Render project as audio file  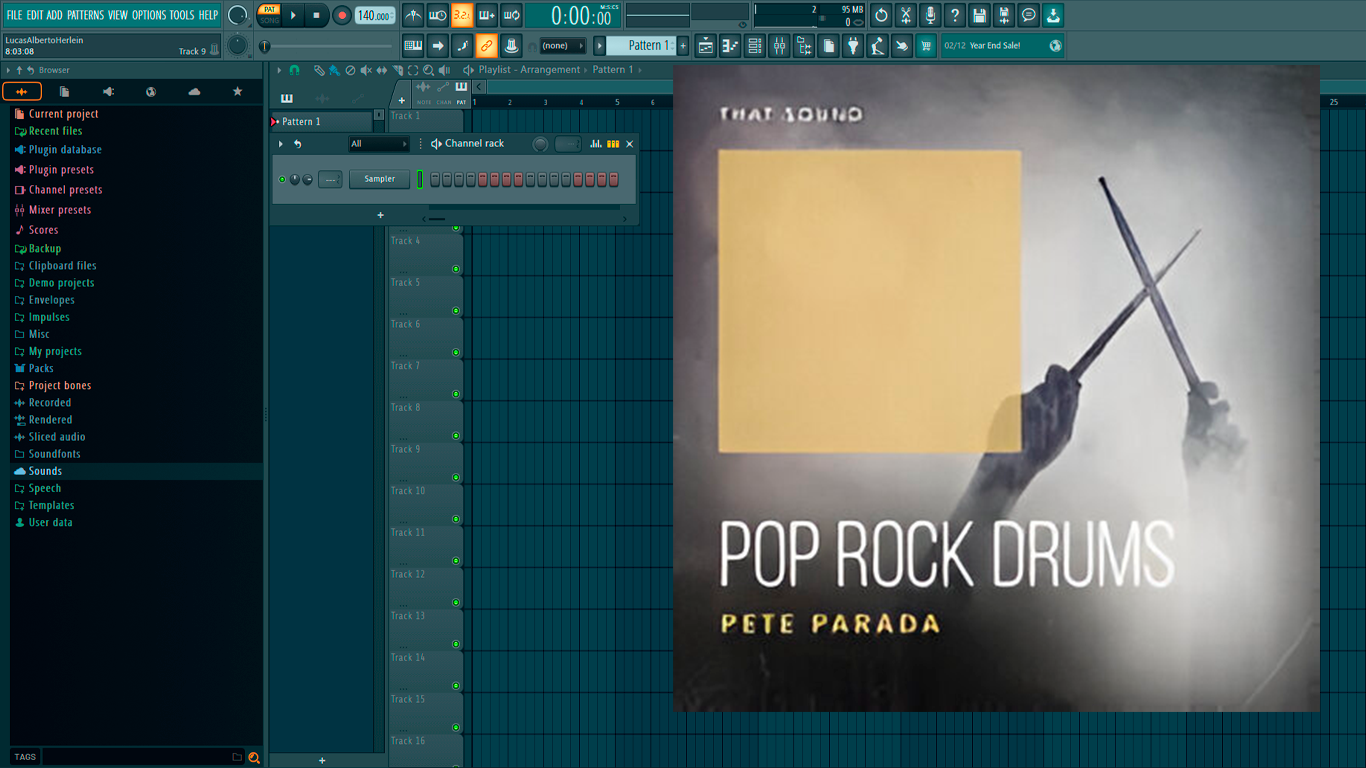1004,15
